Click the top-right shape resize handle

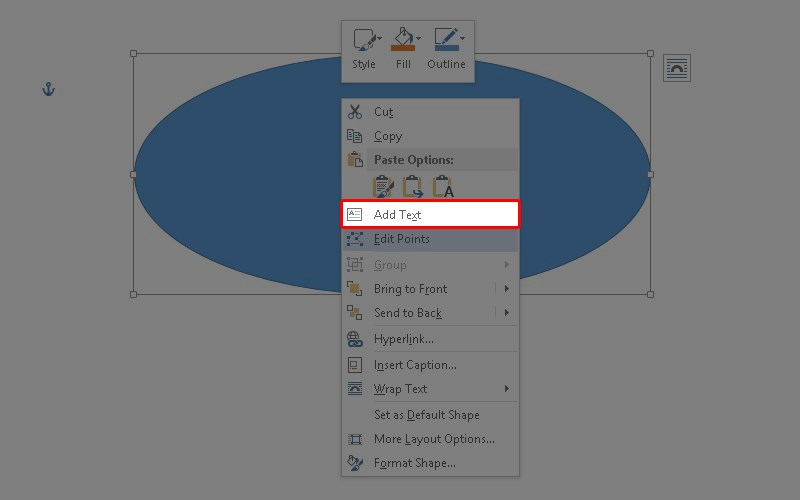click(x=650, y=54)
